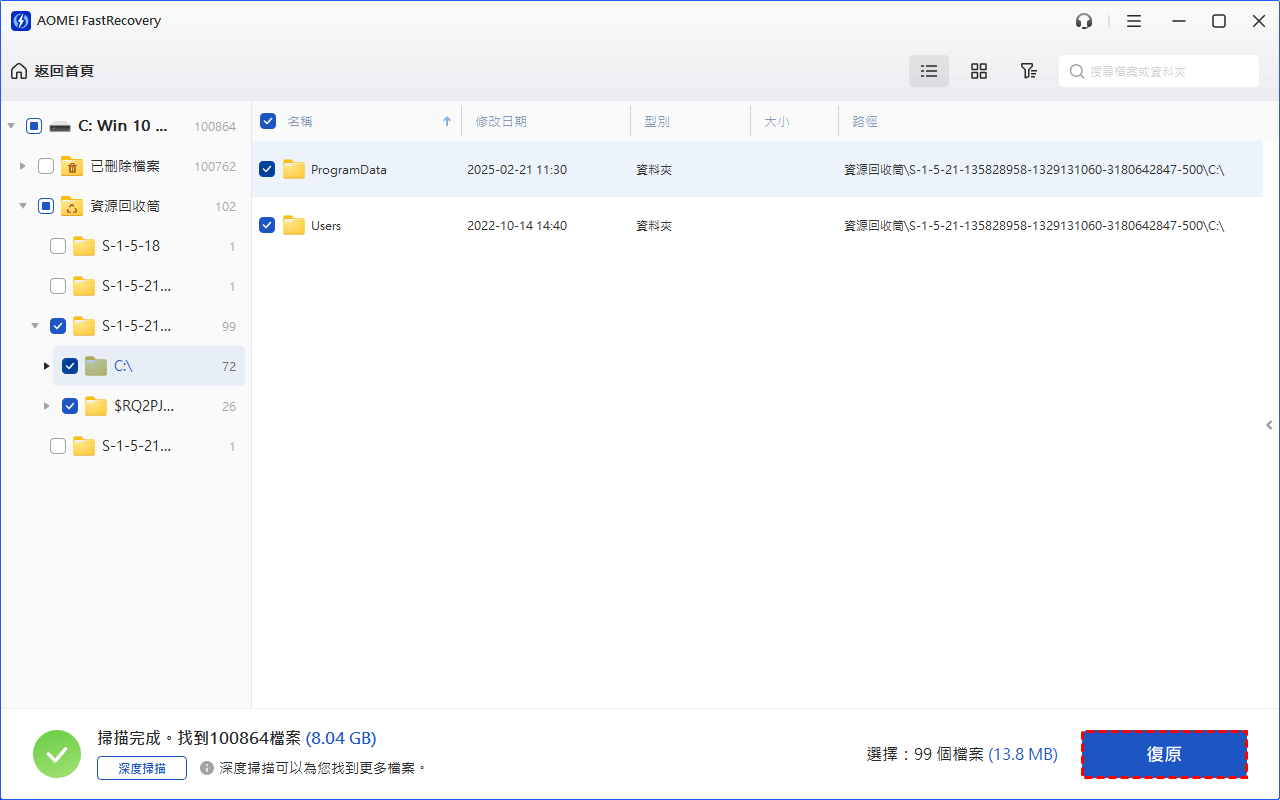Sort by 大小 column header
This screenshot has width=1280, height=800.
pos(777,121)
